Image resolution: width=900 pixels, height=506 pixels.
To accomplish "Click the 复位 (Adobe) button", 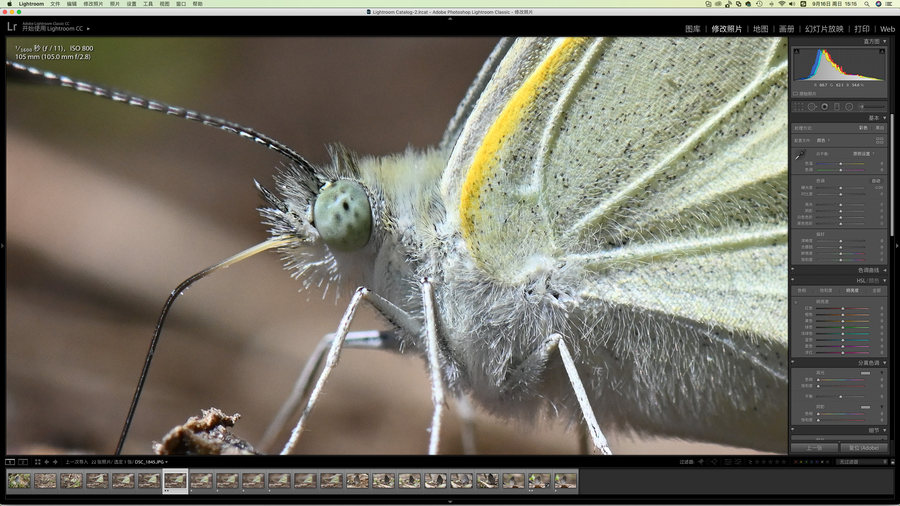I will (862, 448).
